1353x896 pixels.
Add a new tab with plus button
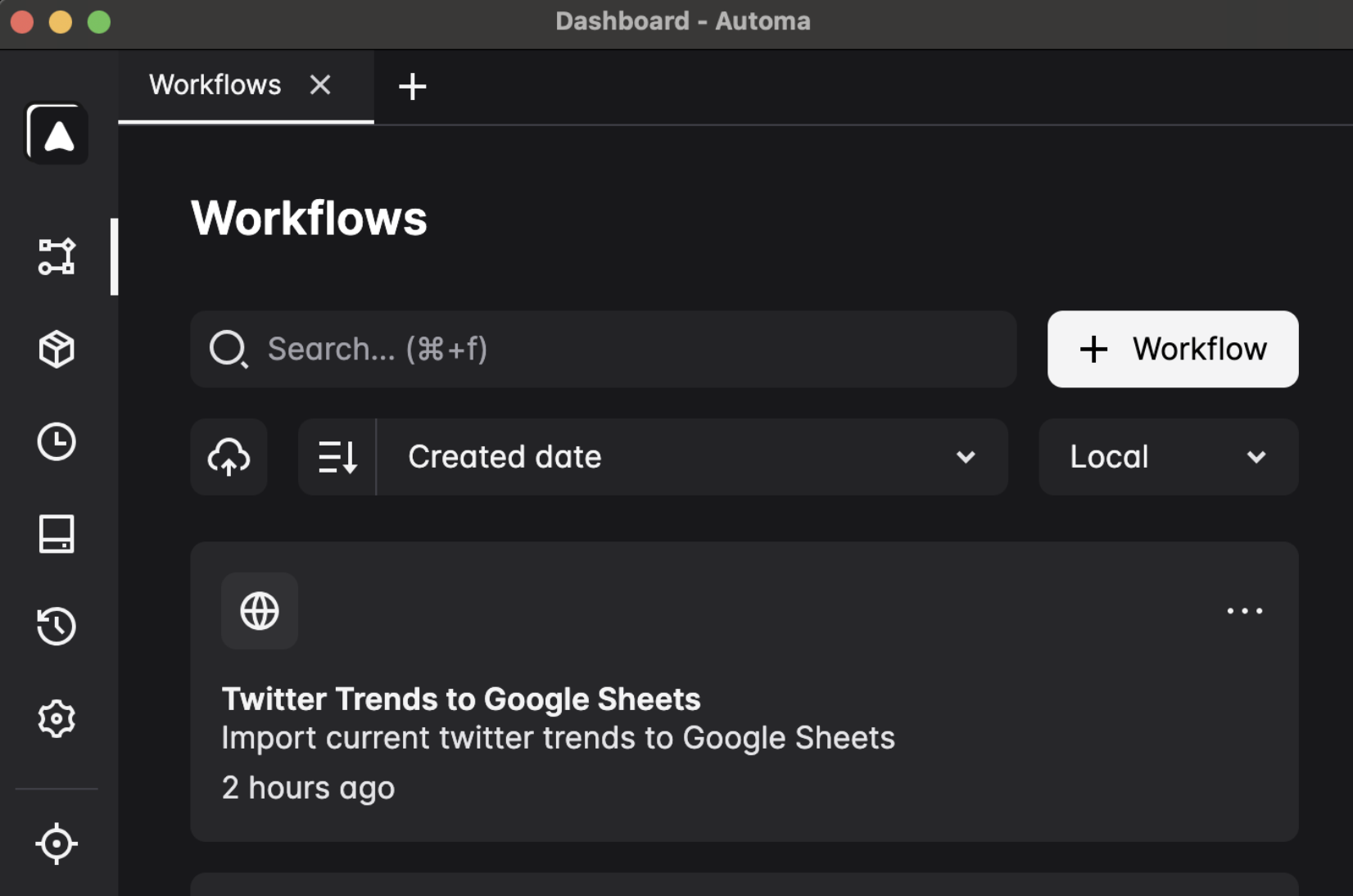(413, 86)
